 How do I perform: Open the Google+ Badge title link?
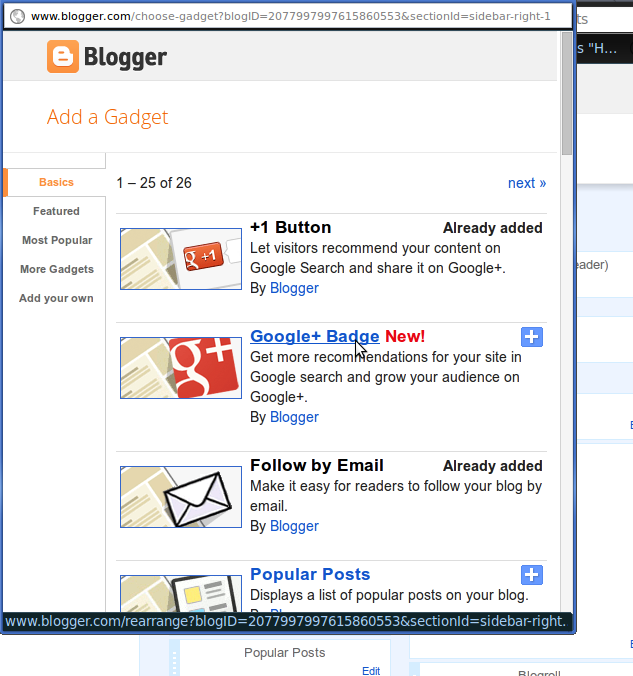click(315, 336)
